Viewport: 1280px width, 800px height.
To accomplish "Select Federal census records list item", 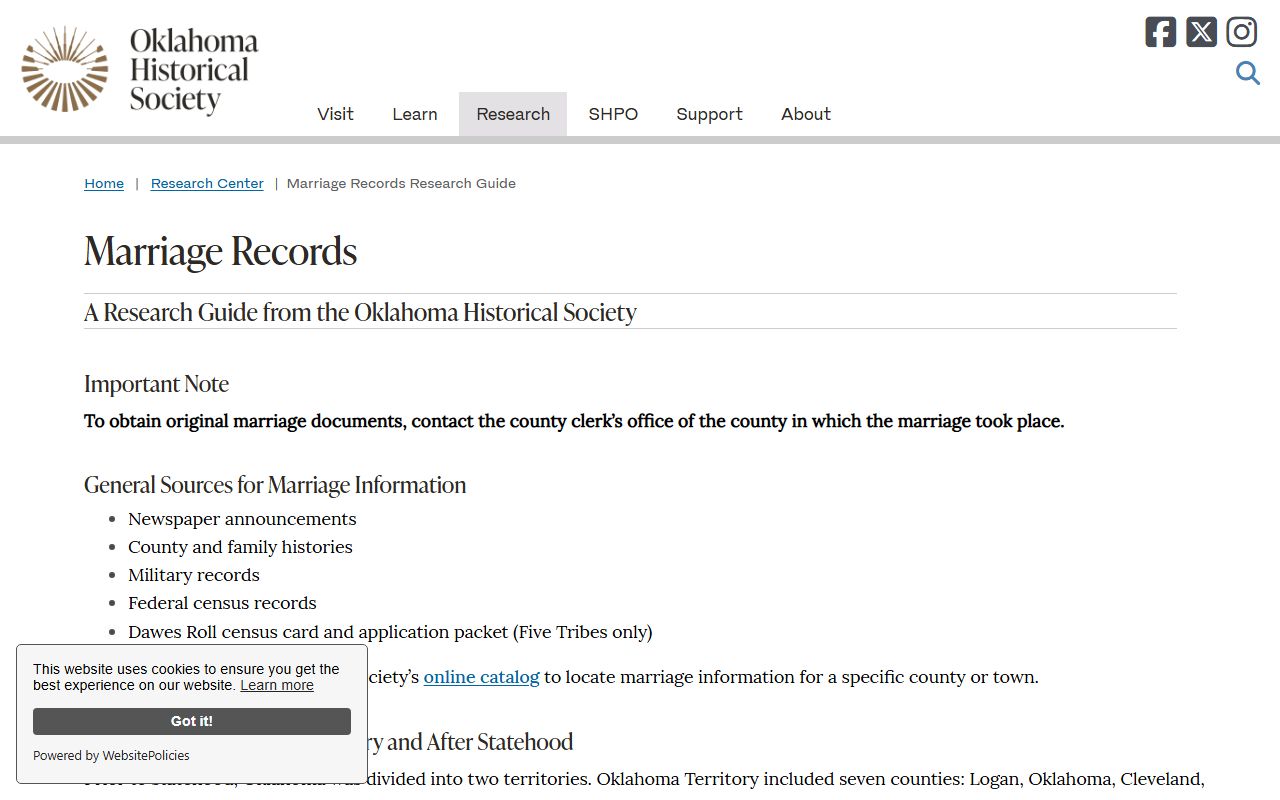I will [222, 603].
